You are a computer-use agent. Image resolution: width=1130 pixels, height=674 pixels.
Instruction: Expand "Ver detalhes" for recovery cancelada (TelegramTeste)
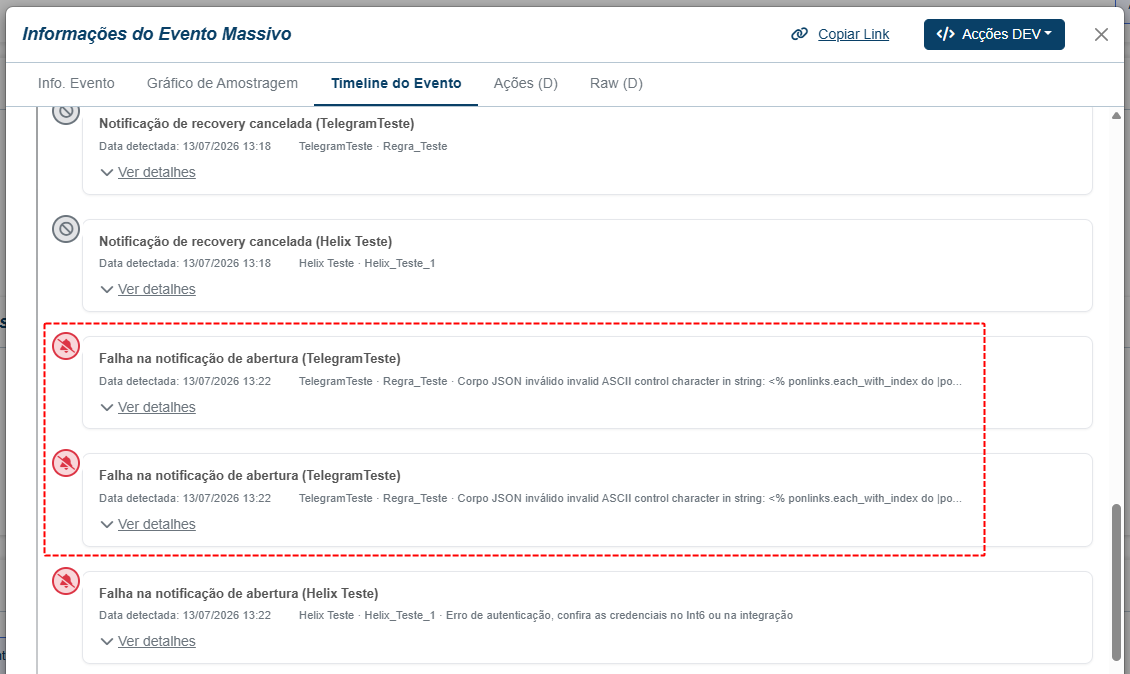[148, 172]
